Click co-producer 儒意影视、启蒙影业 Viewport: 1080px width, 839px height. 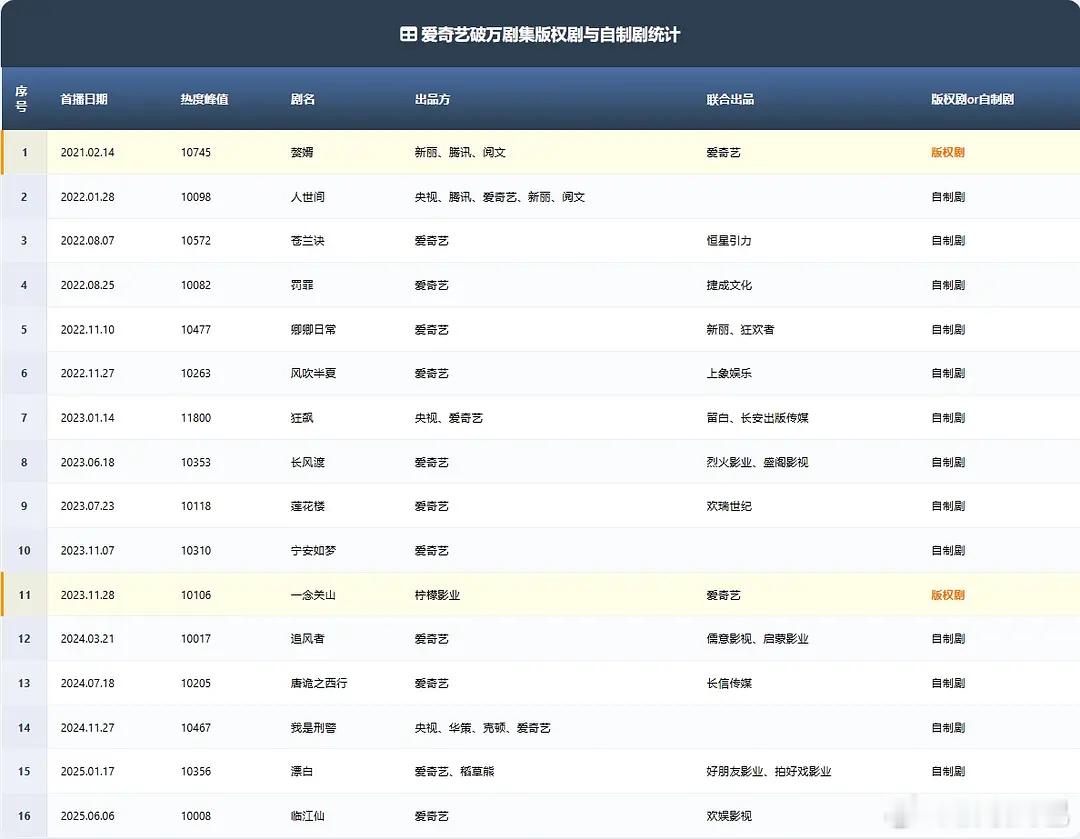pos(758,639)
